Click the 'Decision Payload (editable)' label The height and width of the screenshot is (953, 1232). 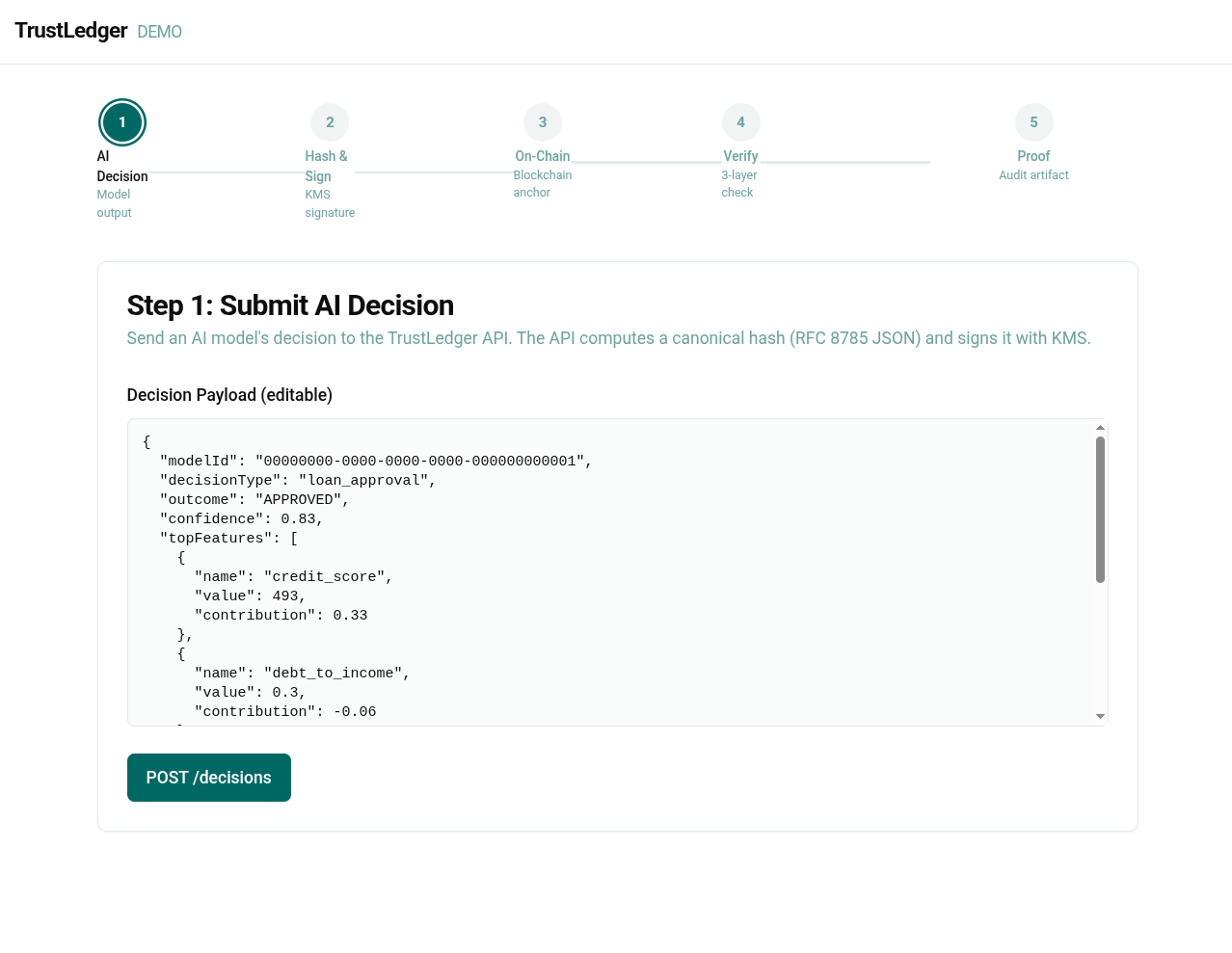pos(229,395)
